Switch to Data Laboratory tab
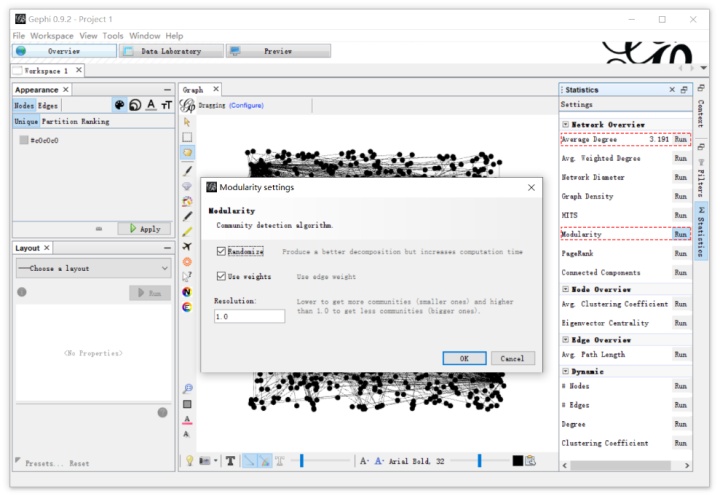The height and width of the screenshot is (499, 720). (171, 51)
